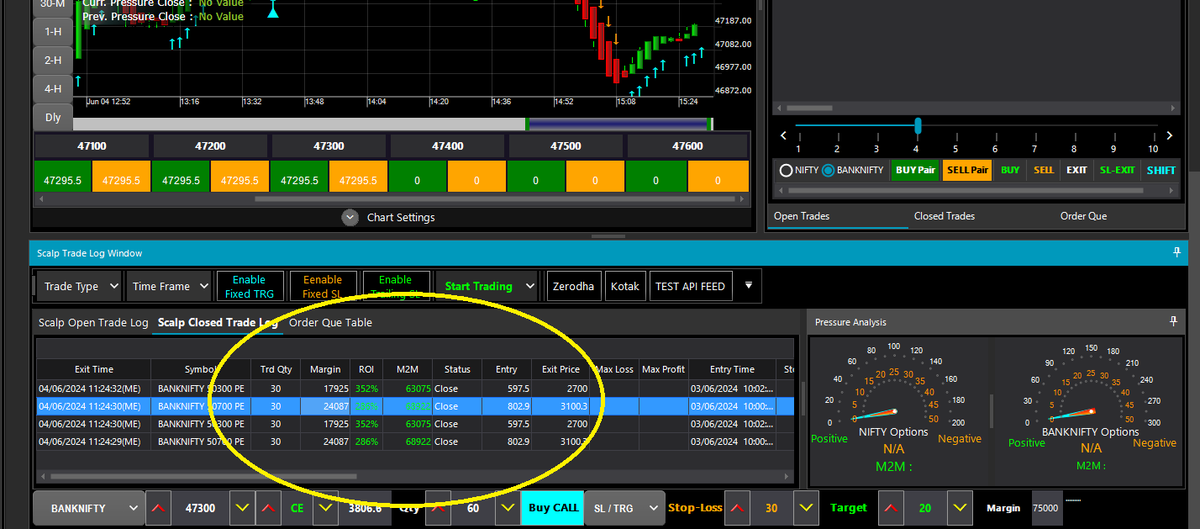Click the left arrow of the 1-10 slider
This screenshot has width=1200, height=529.
coord(783,135)
